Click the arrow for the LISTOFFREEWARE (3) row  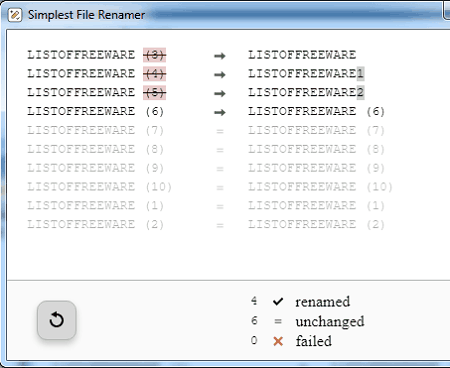[220, 55]
